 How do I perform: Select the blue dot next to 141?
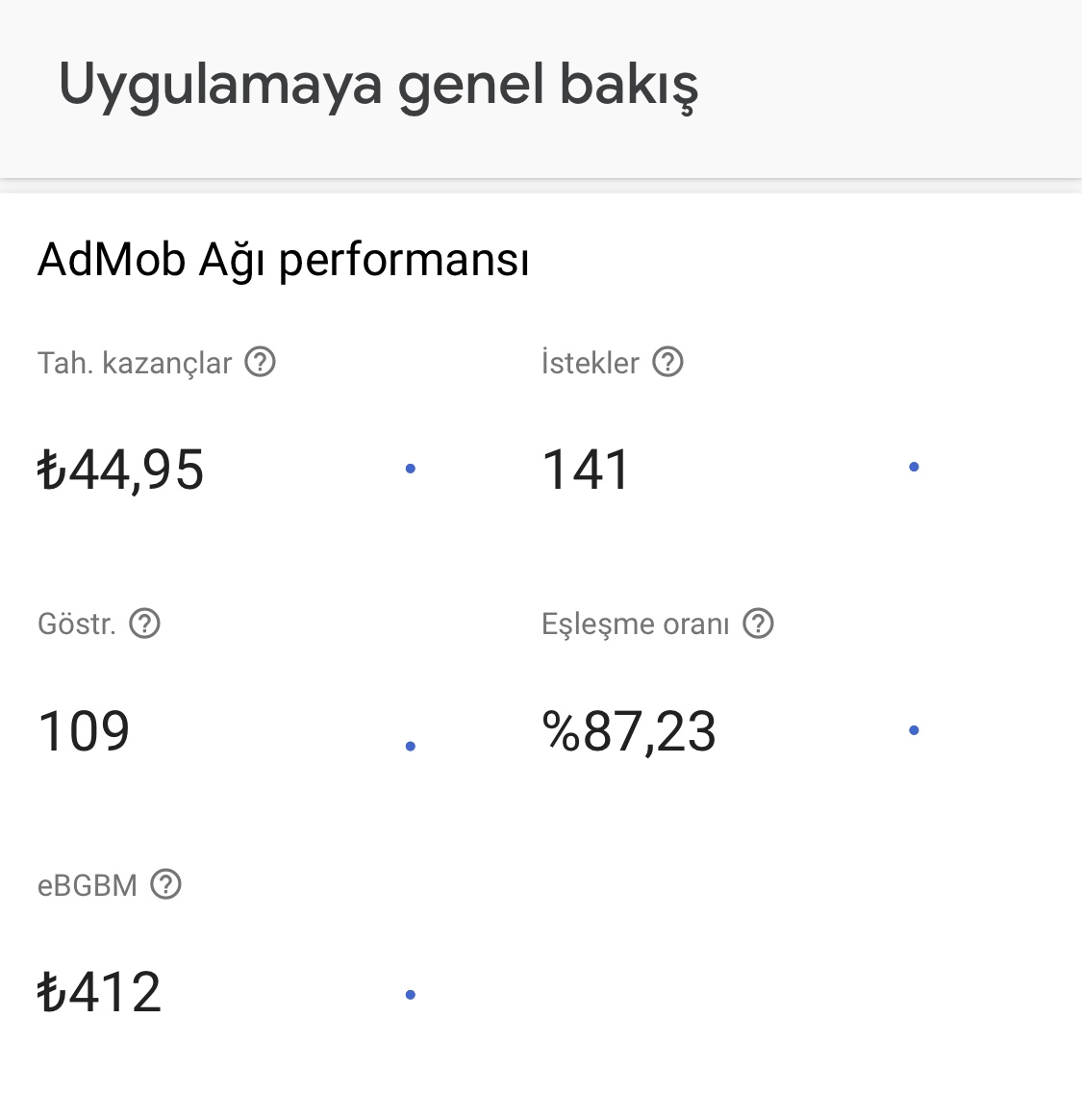point(914,467)
